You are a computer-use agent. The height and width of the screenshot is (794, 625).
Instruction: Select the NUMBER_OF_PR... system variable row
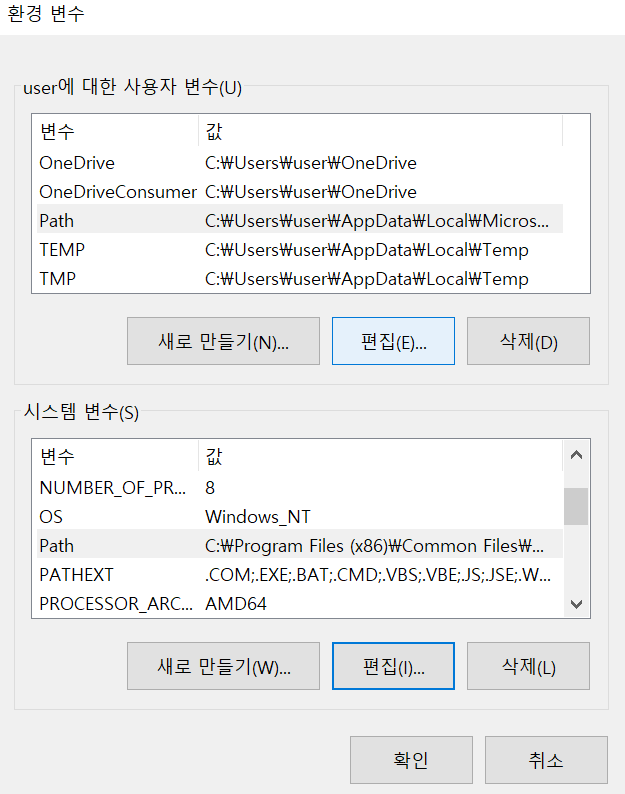(300, 488)
